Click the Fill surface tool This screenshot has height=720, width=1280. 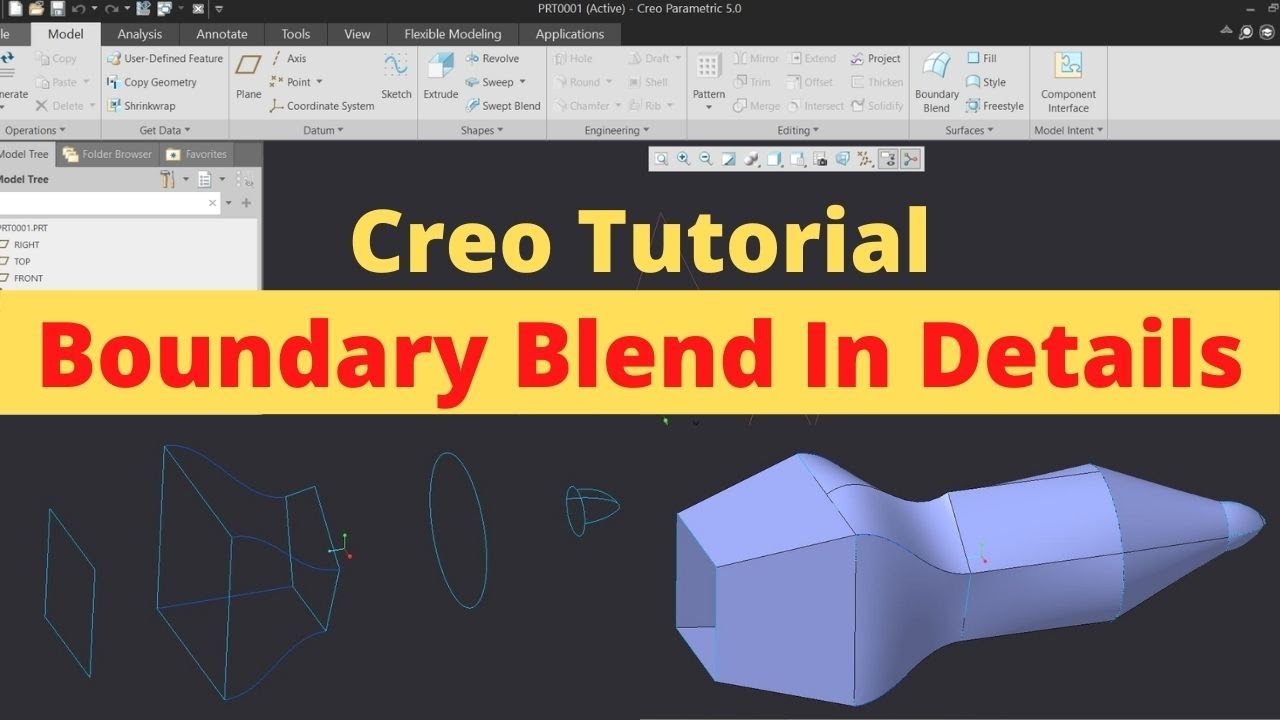tap(981, 59)
